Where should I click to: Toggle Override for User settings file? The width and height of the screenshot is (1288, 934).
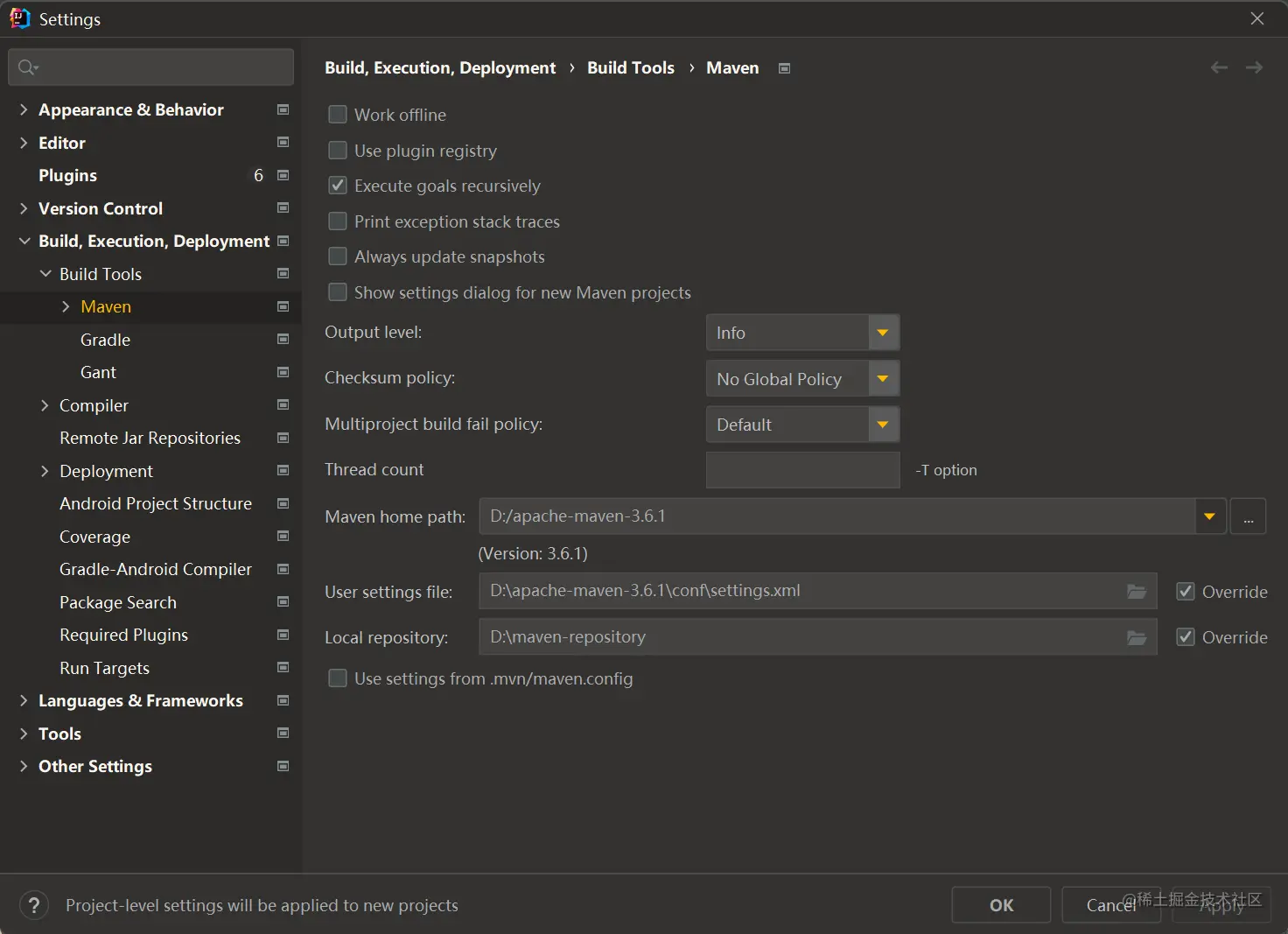1186,592
